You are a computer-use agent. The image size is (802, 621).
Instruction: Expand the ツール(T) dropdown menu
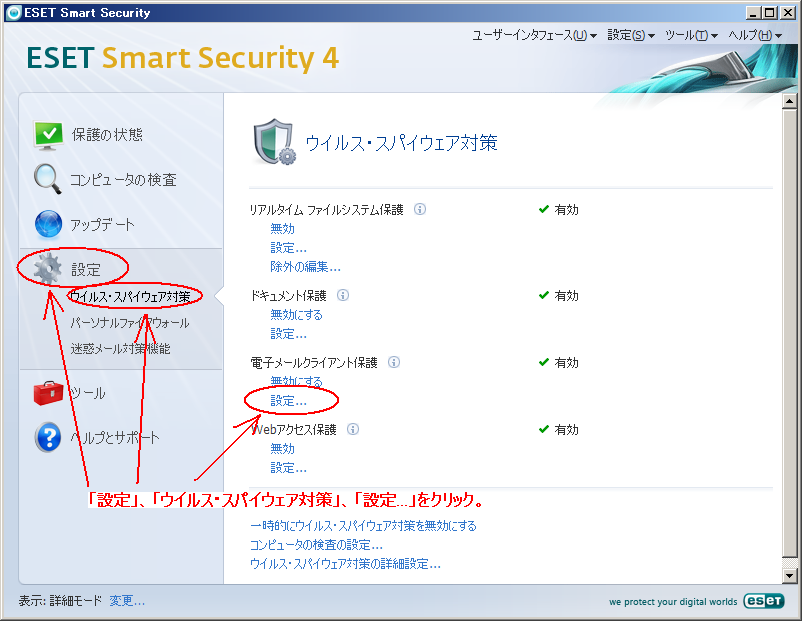(x=692, y=35)
